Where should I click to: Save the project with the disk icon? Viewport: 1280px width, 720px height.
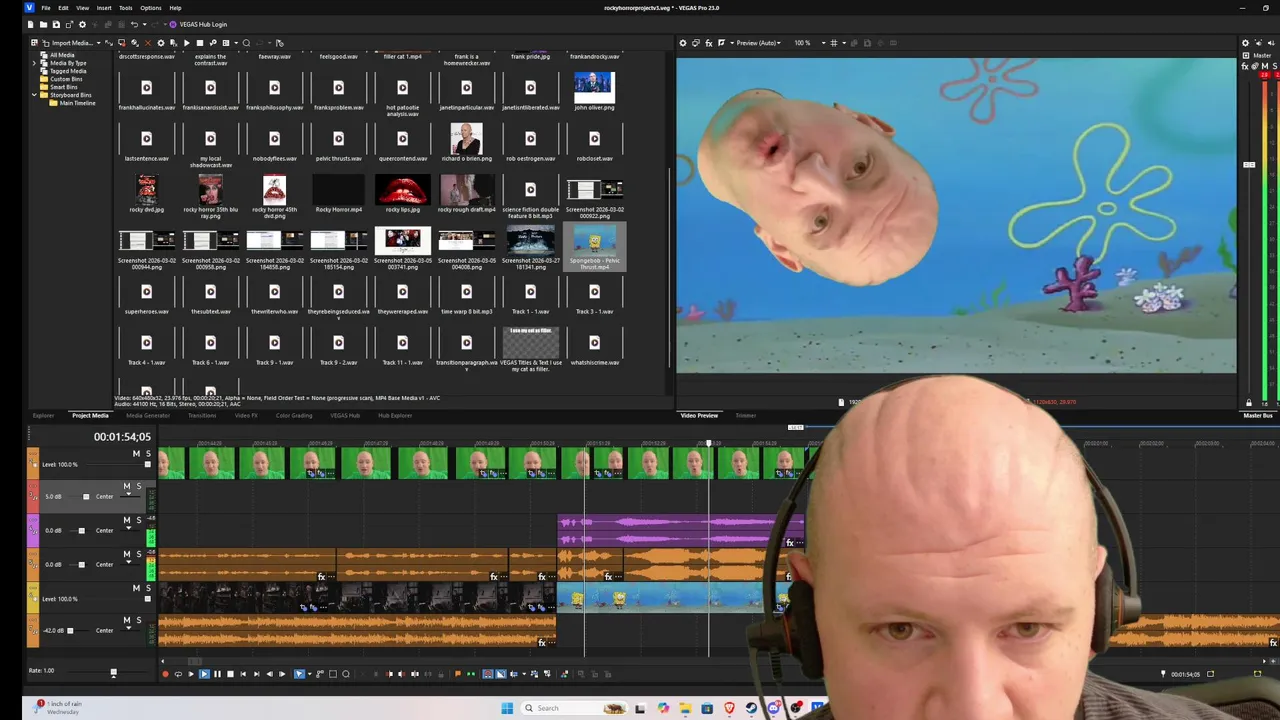pyautogui.click(x=56, y=24)
